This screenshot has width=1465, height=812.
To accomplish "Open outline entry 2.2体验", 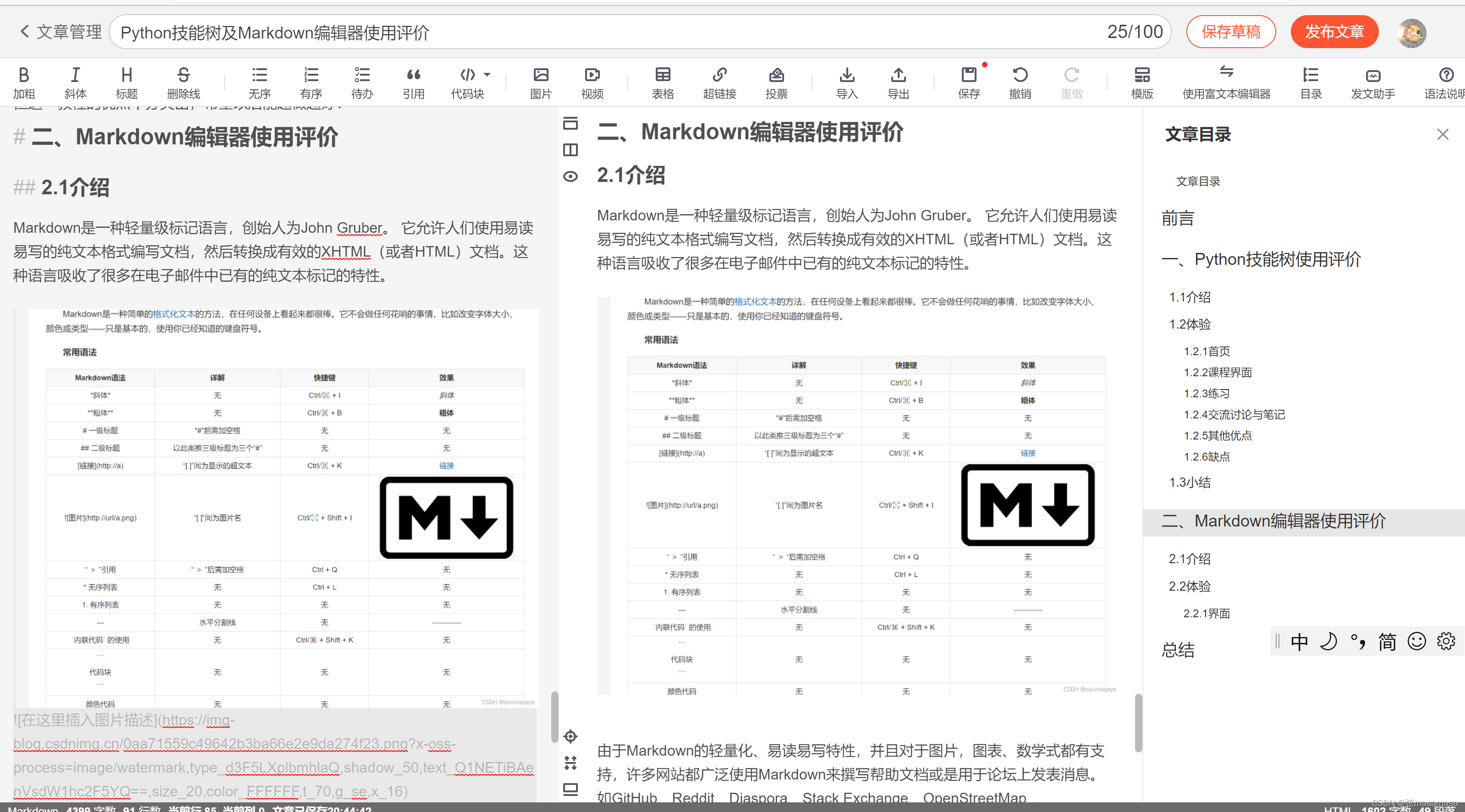I will pyautogui.click(x=1190, y=586).
